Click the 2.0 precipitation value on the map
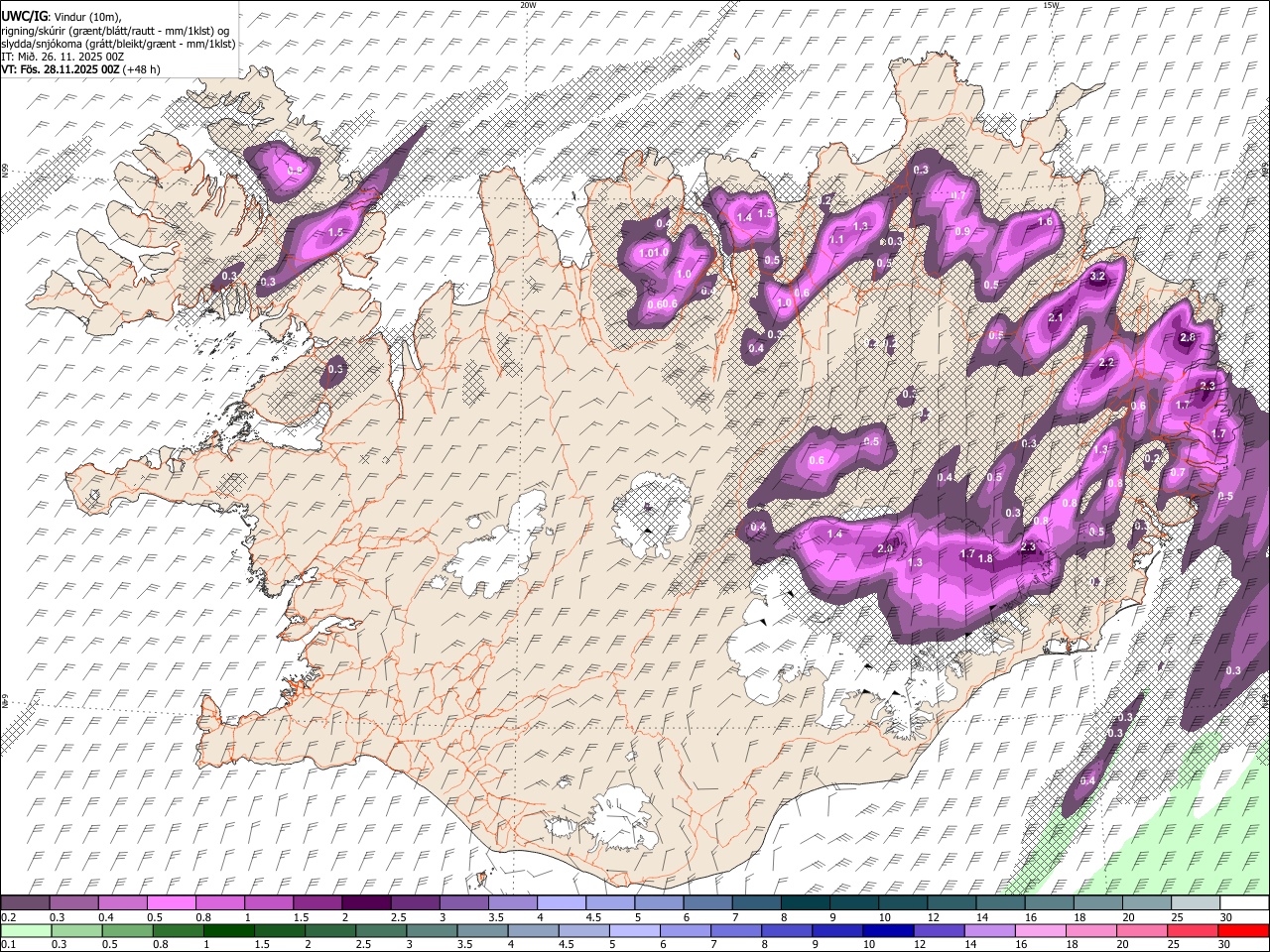The width and height of the screenshot is (1270, 952). (x=886, y=548)
